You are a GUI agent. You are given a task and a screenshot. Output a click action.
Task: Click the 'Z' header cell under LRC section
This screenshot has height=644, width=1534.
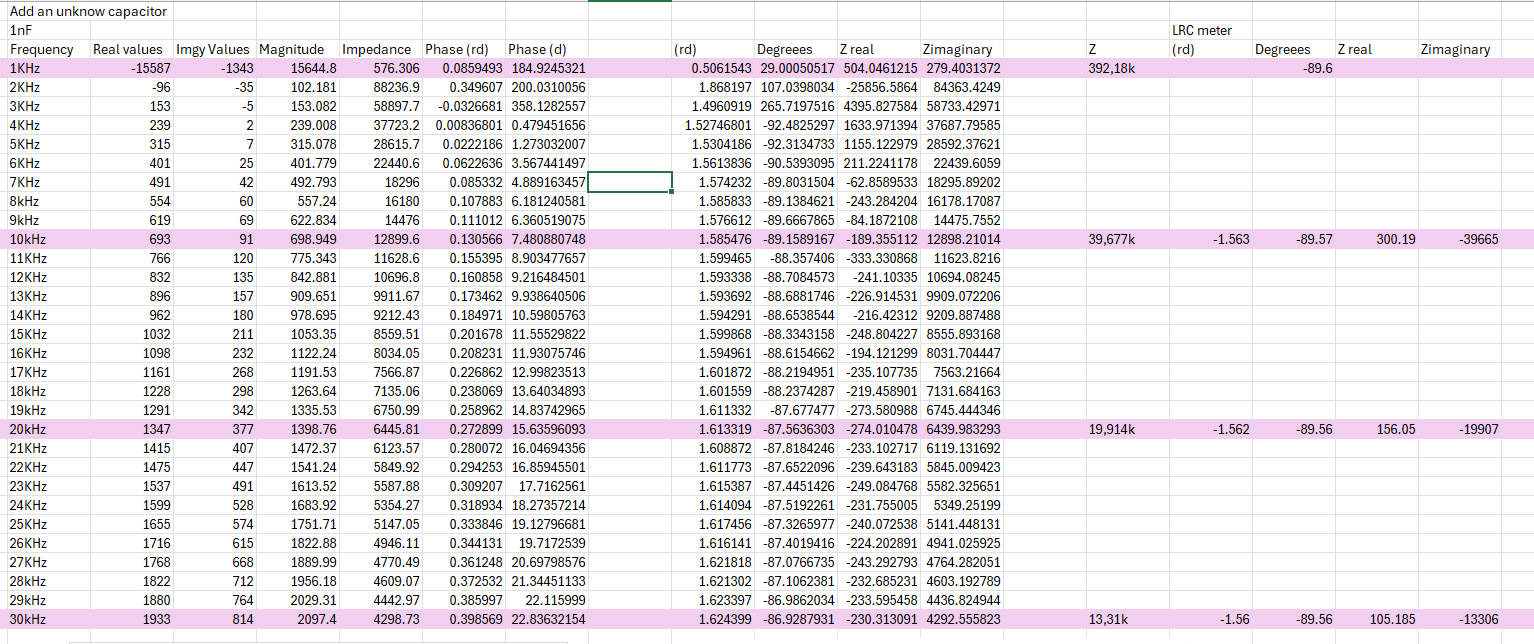click(1095, 49)
